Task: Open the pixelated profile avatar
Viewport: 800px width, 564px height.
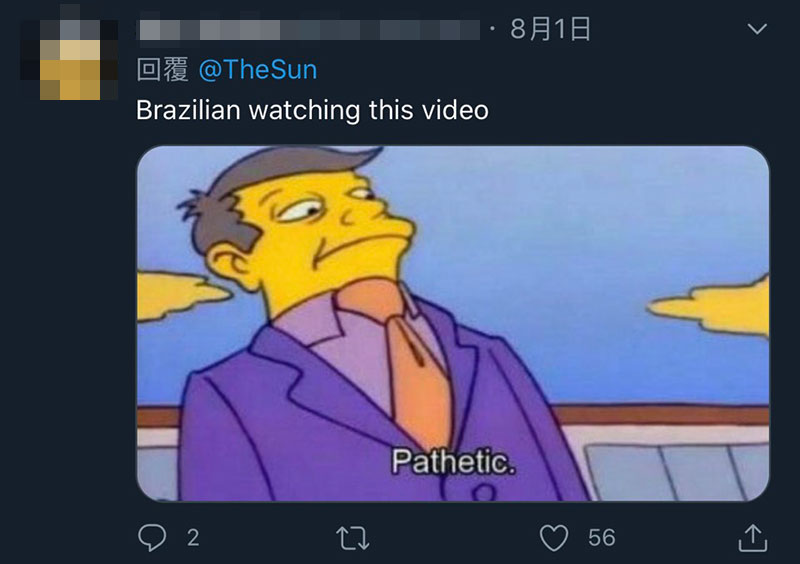Action: click(69, 60)
